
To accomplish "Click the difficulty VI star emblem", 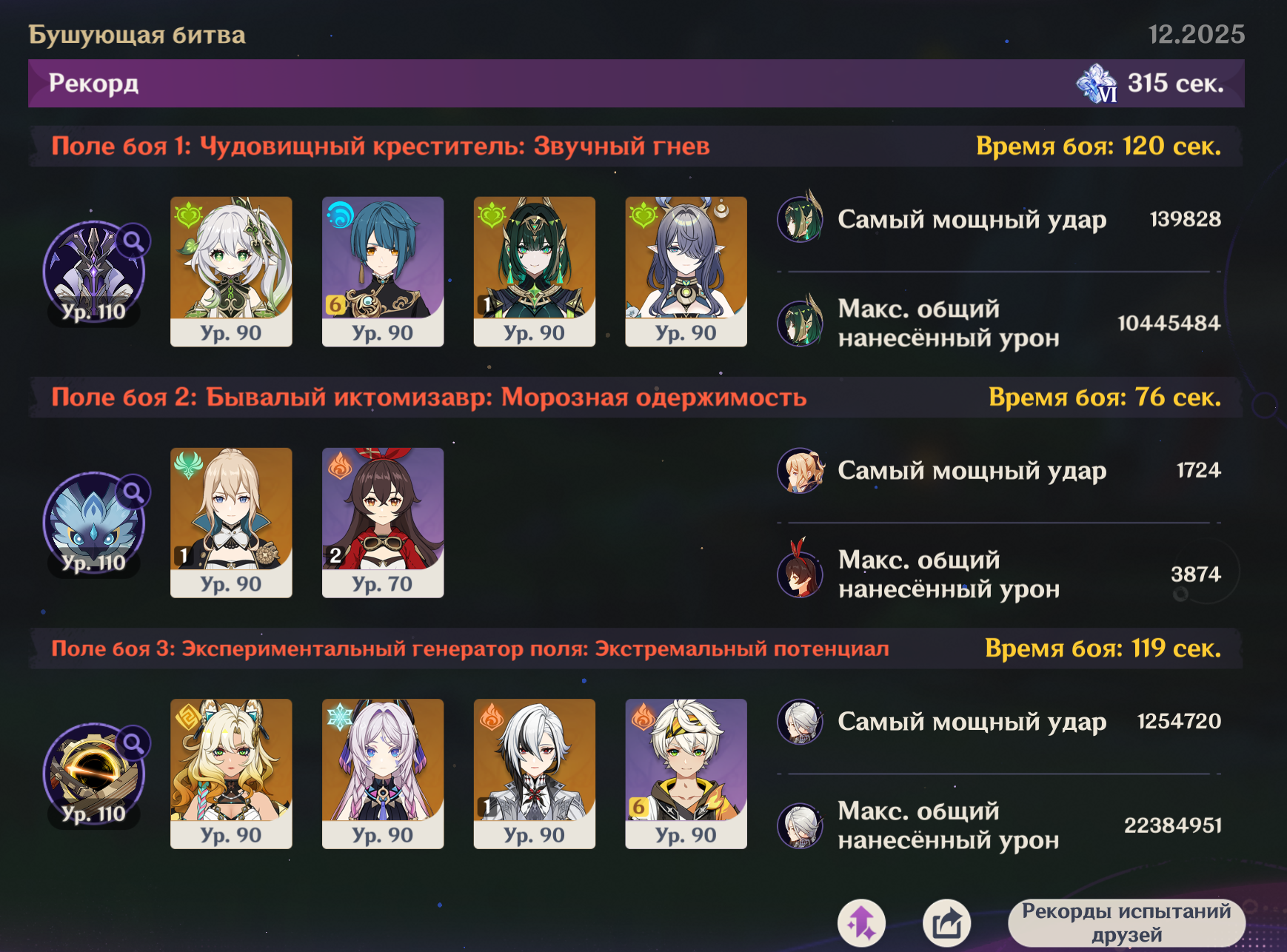I will click(x=1097, y=83).
